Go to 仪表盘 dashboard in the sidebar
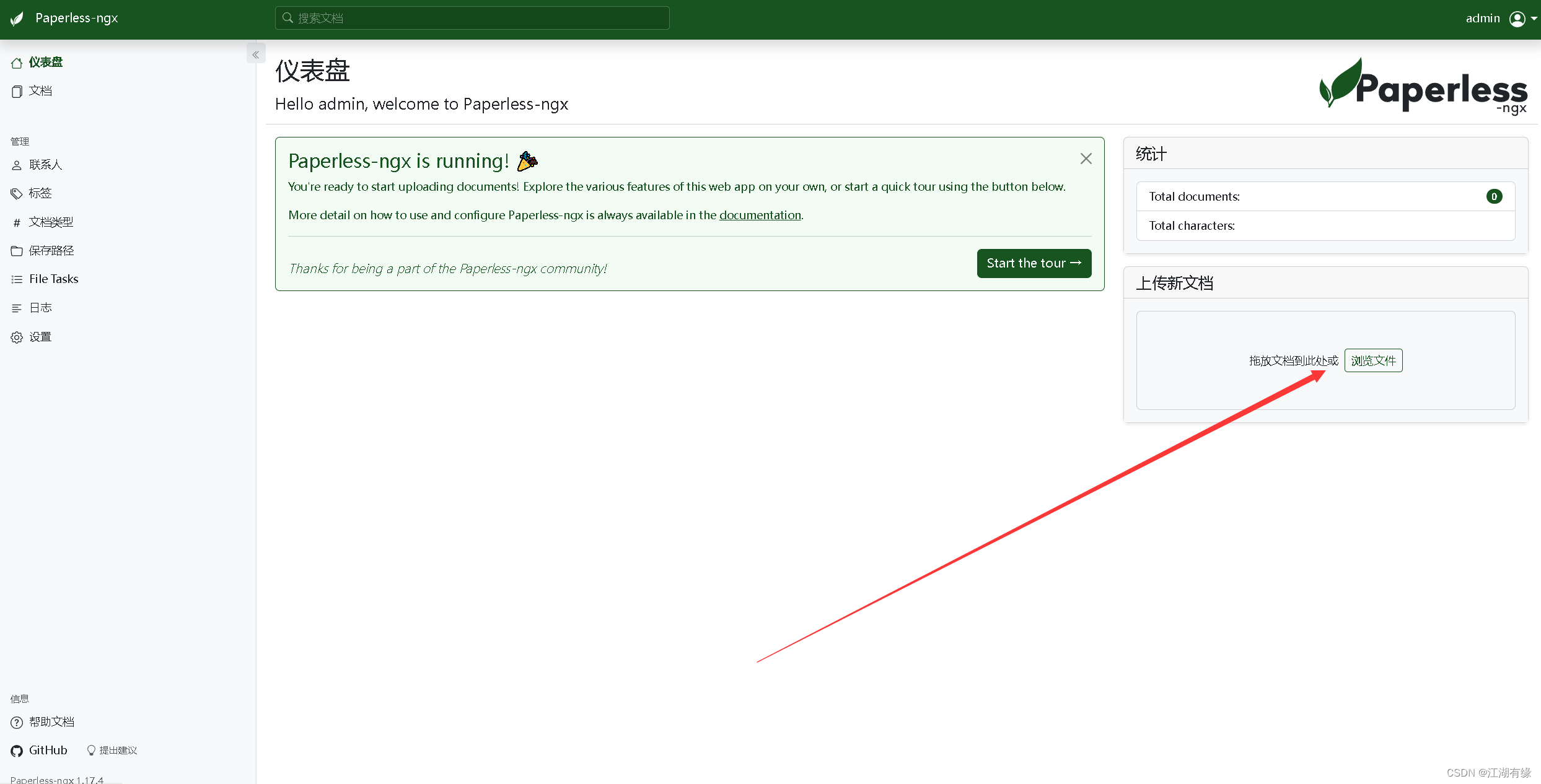The height and width of the screenshot is (784, 1541). pyautogui.click(x=45, y=63)
